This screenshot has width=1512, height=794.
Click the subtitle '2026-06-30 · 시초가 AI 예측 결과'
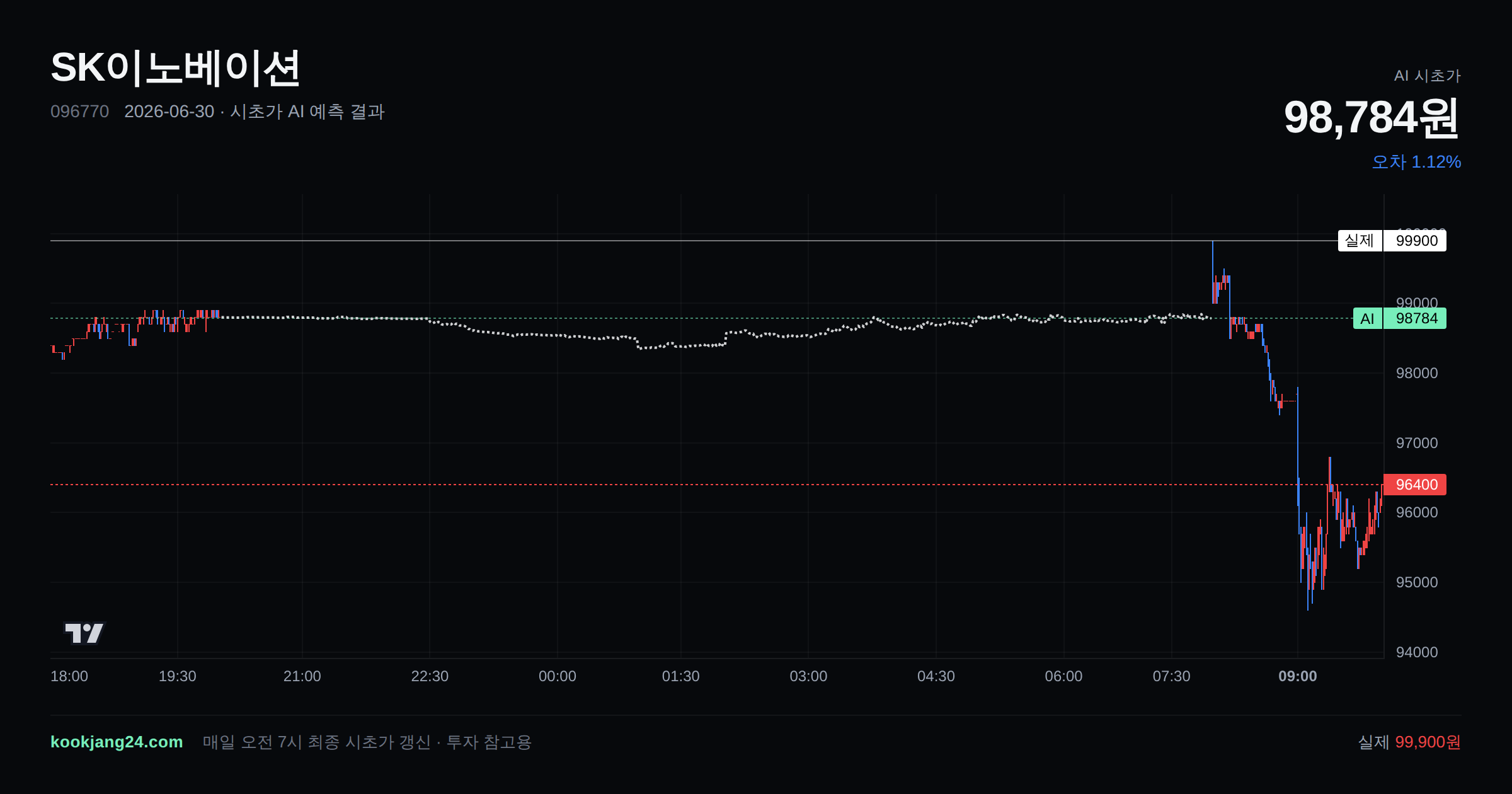tap(255, 112)
